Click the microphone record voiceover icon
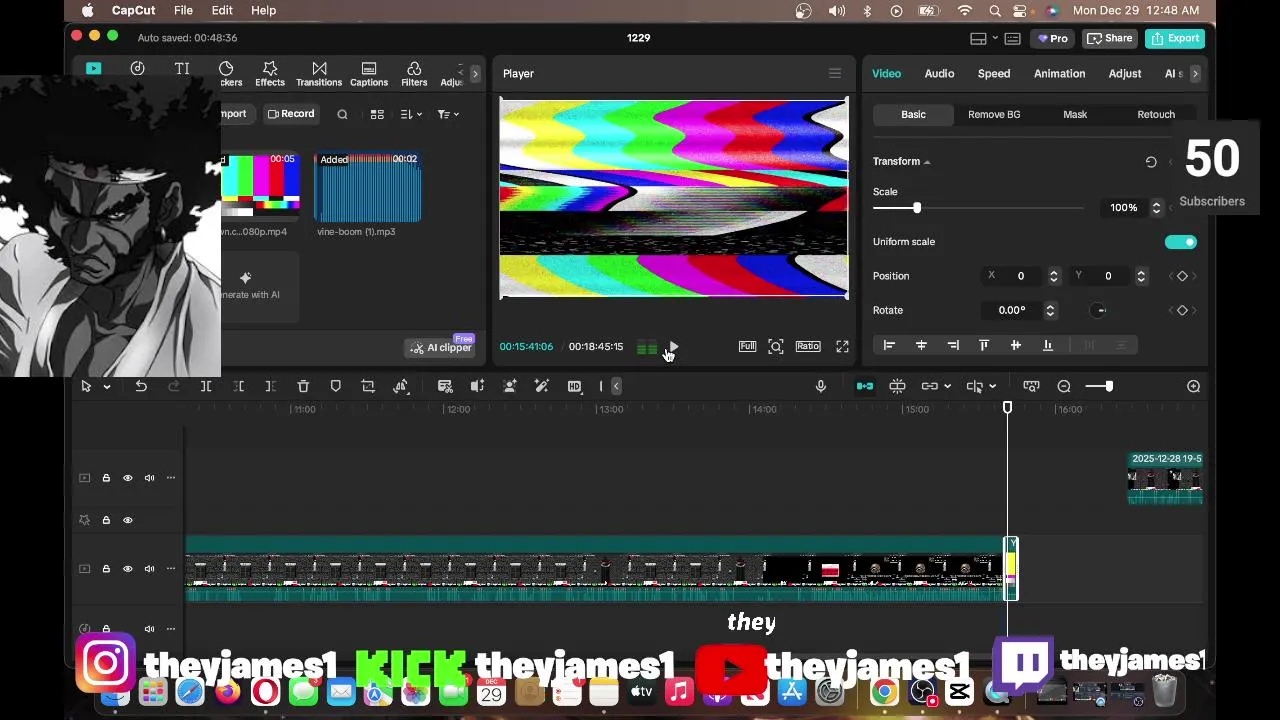Viewport: 1280px width, 720px height. click(x=821, y=387)
